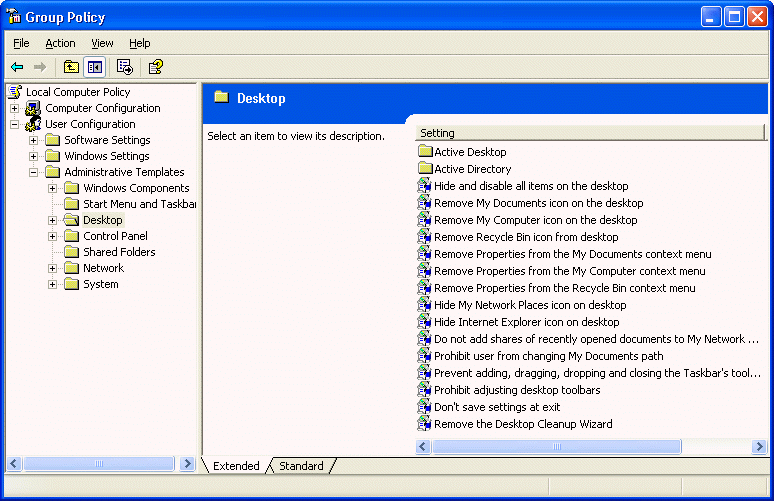Open the Action menu
This screenshot has height=501, width=774.
point(60,43)
